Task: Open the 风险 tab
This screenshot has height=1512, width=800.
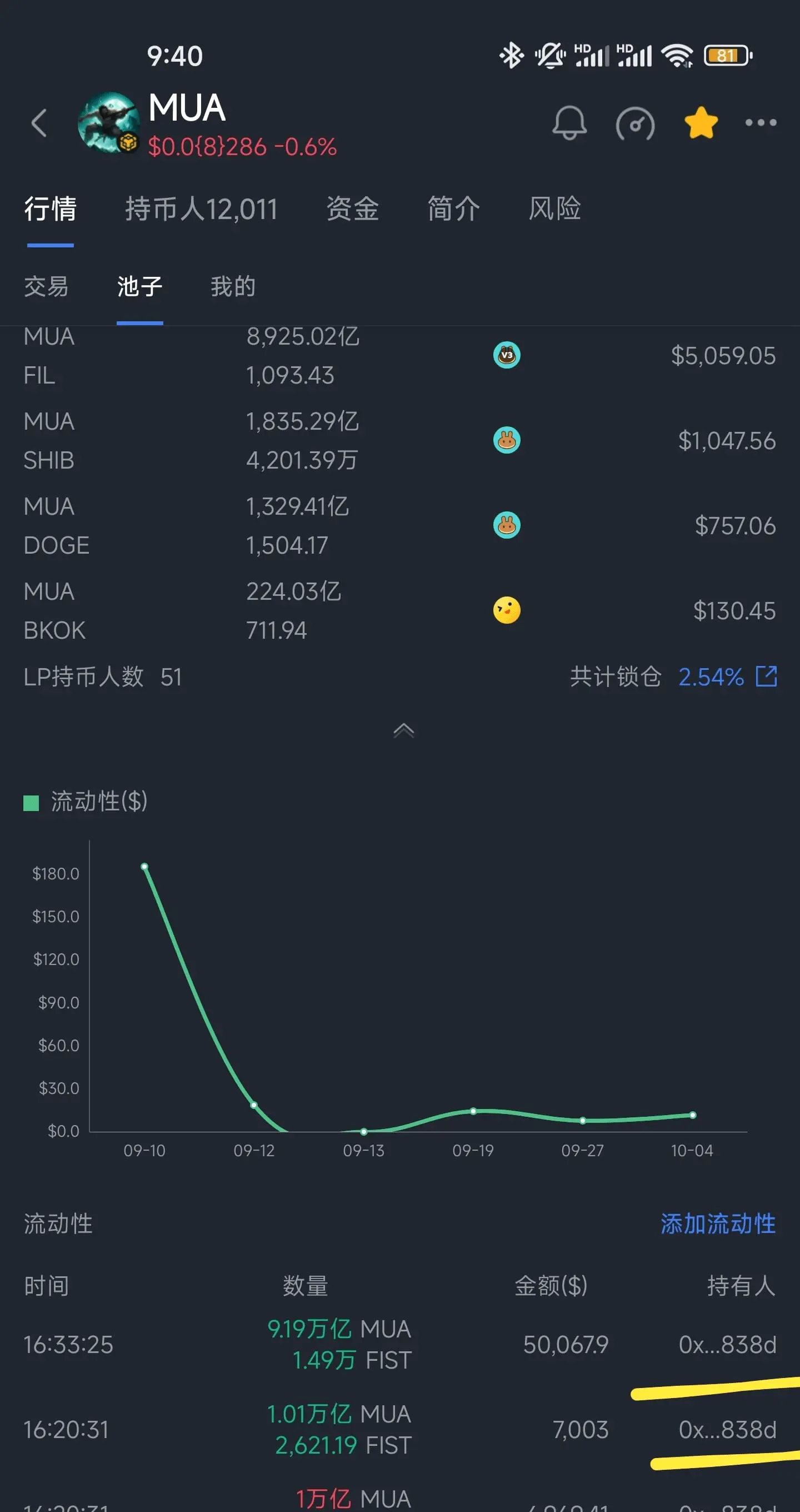Action: (x=555, y=208)
